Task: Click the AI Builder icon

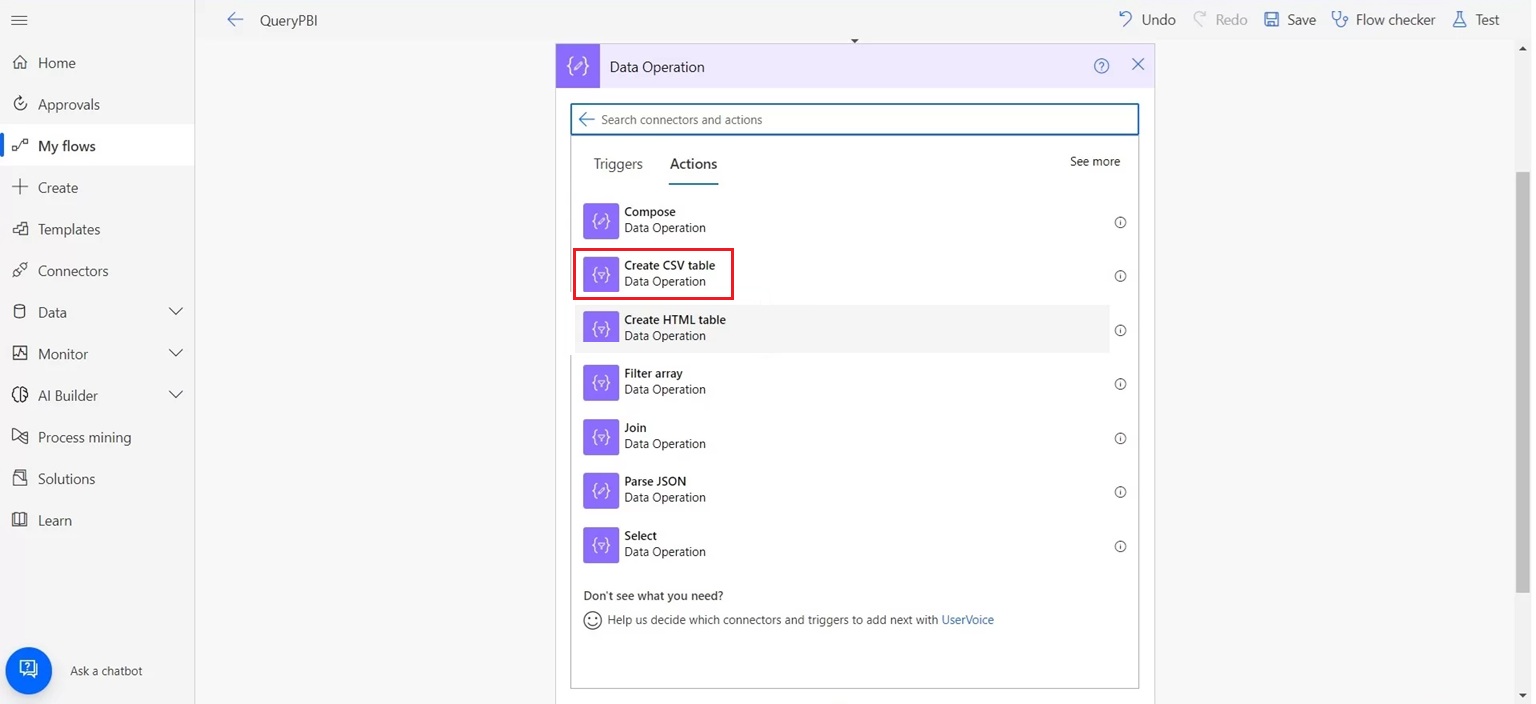Action: [x=20, y=395]
